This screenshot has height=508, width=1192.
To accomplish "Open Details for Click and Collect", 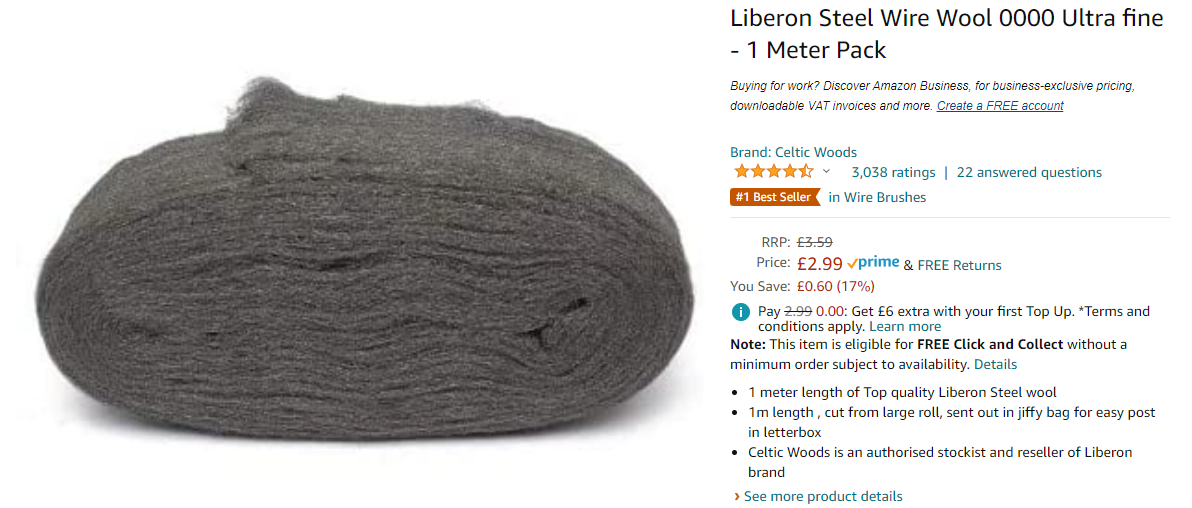I will tap(995, 364).
